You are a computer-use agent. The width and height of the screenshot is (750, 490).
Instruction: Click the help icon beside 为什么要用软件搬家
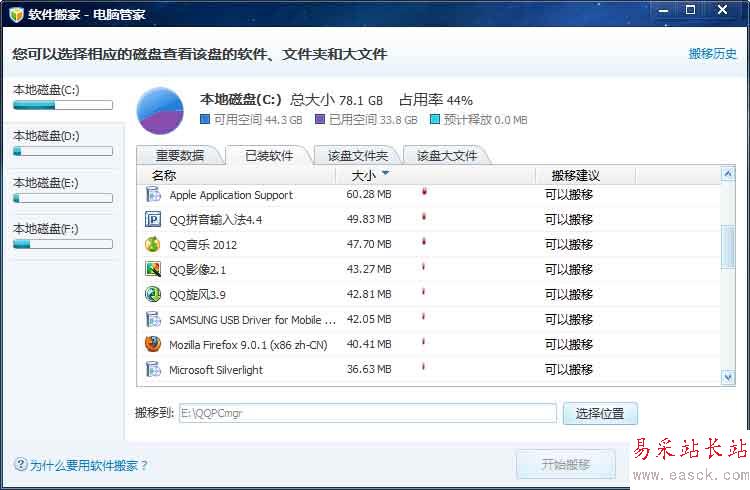click(21, 464)
